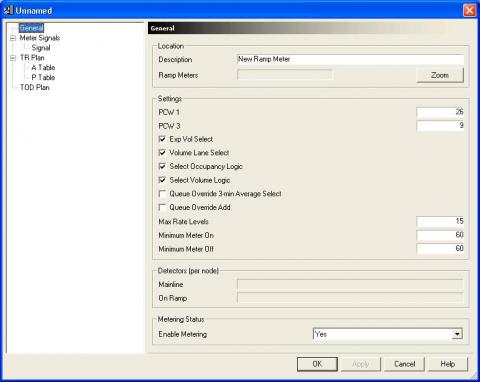480x382 pixels.
Task: Open the Signal tree item
Action: [x=41, y=48]
